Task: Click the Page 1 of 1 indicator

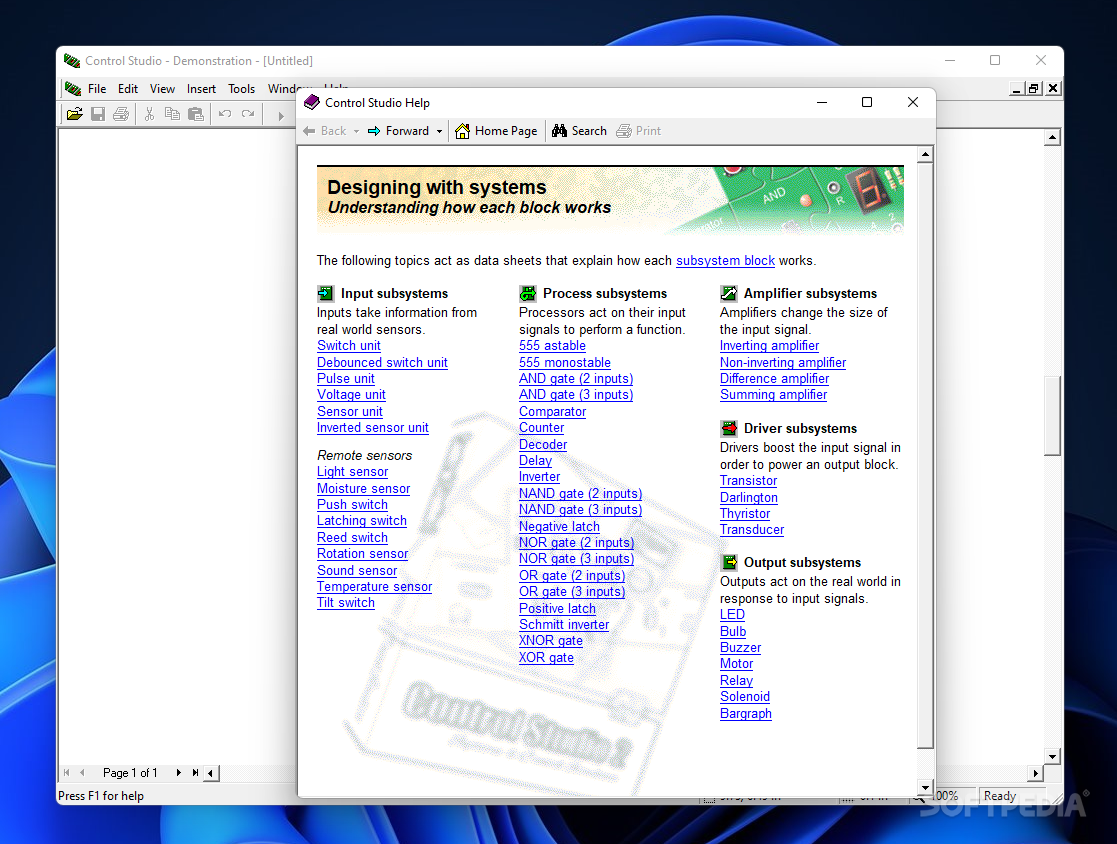Action: [130, 773]
